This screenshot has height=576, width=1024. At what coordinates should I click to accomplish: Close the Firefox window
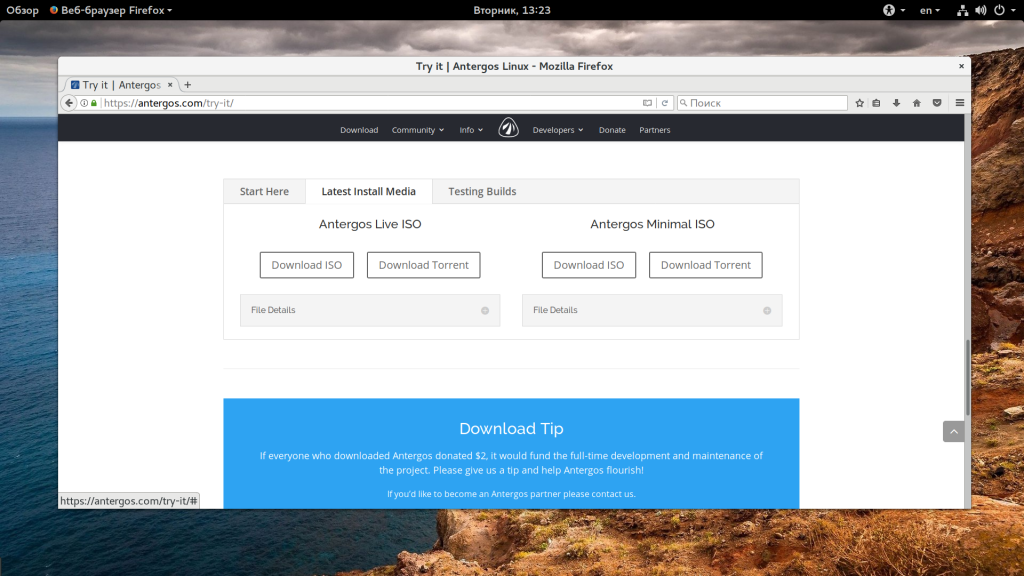[961, 66]
